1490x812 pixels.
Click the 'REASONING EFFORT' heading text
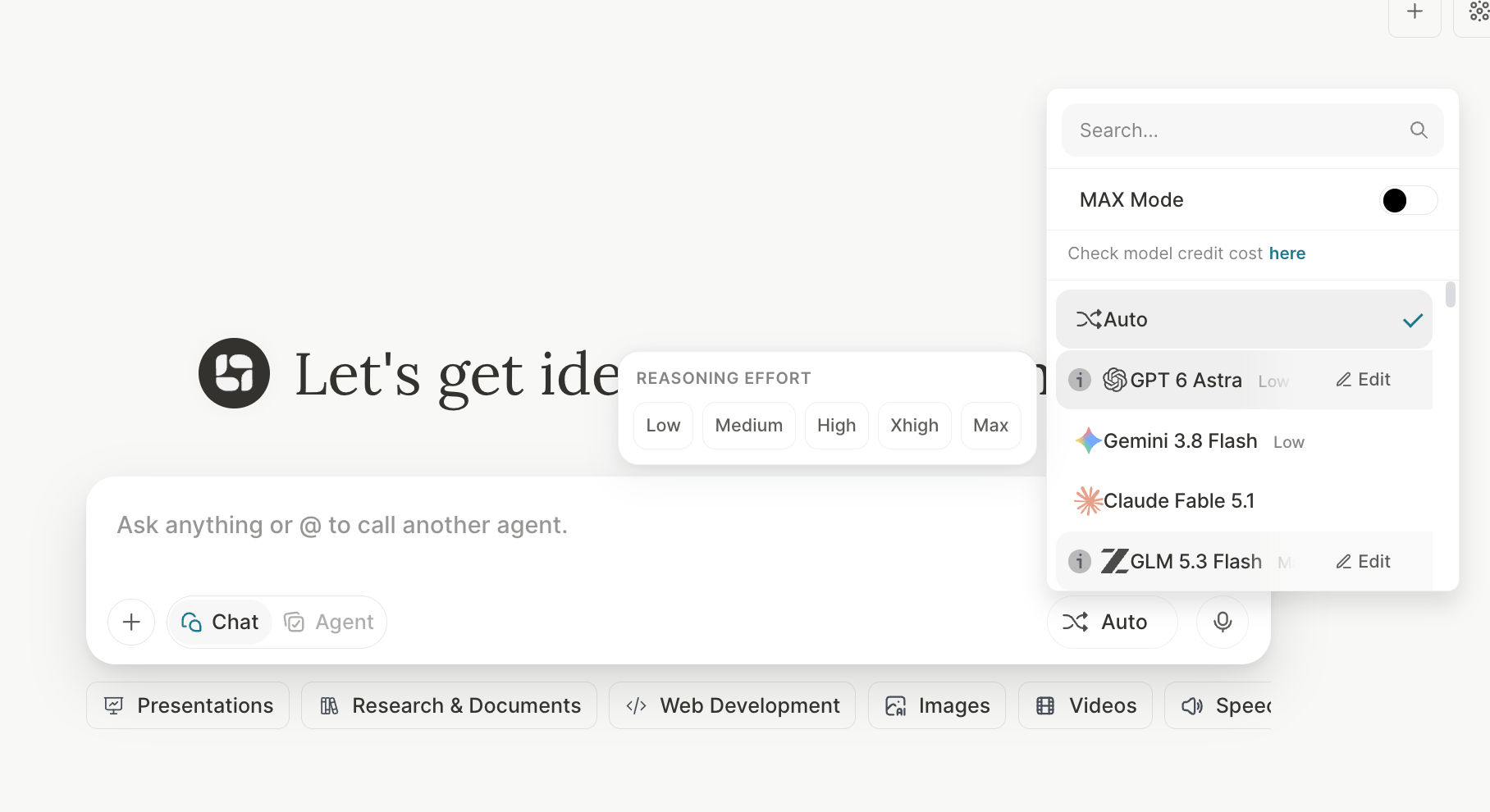tap(724, 378)
